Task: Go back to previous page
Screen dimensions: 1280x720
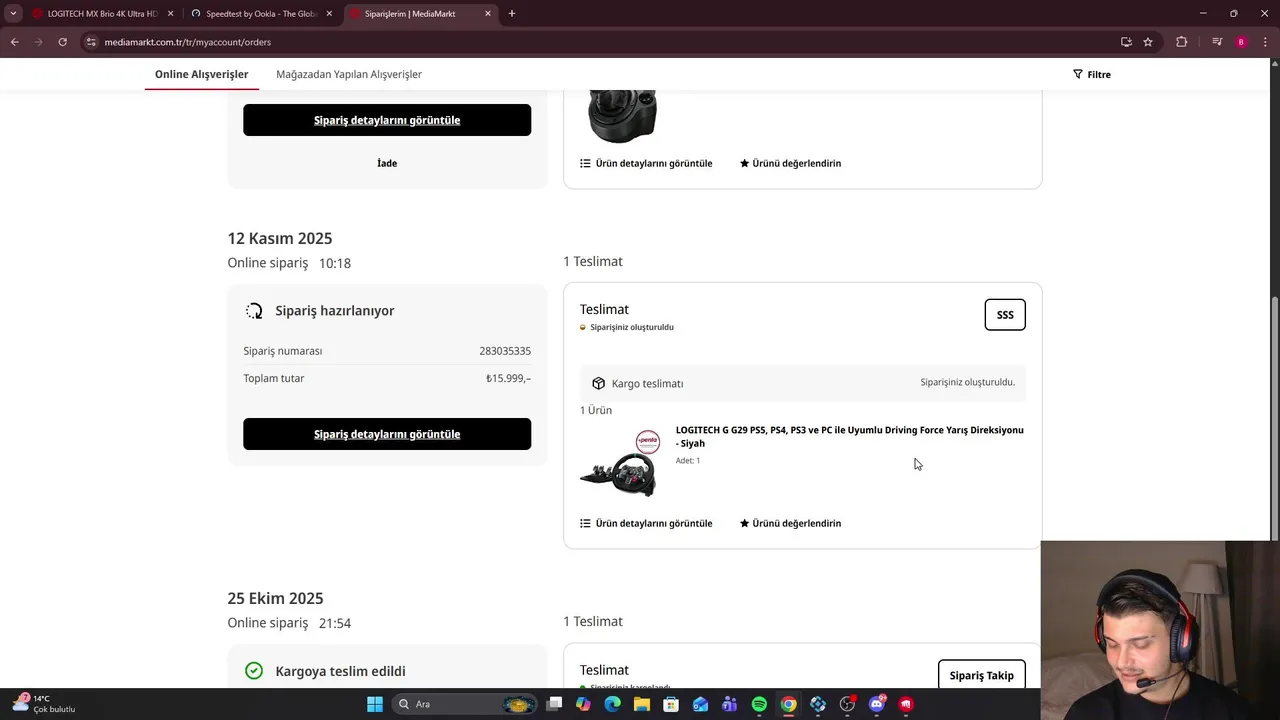Action: coord(14,42)
